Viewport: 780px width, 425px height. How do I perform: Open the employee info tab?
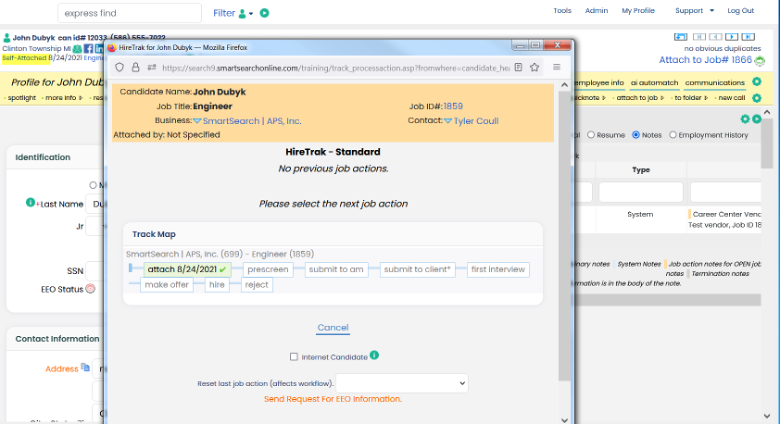[x=599, y=83]
